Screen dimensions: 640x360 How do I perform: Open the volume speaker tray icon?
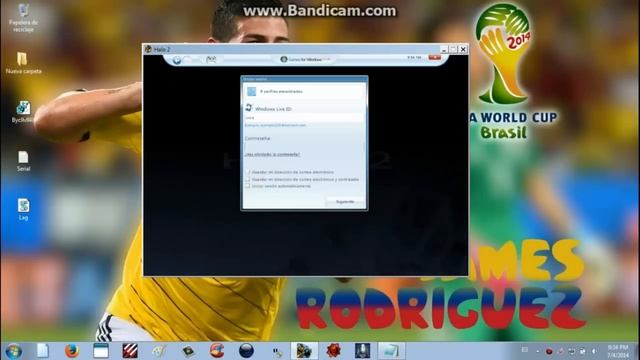(x=594, y=351)
